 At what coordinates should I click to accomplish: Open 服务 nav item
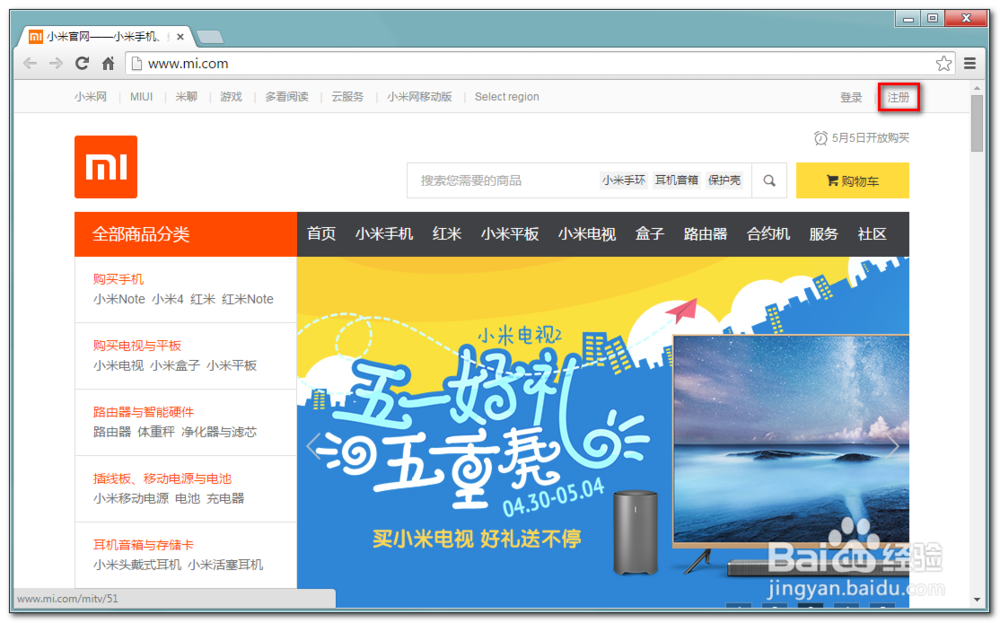click(823, 234)
